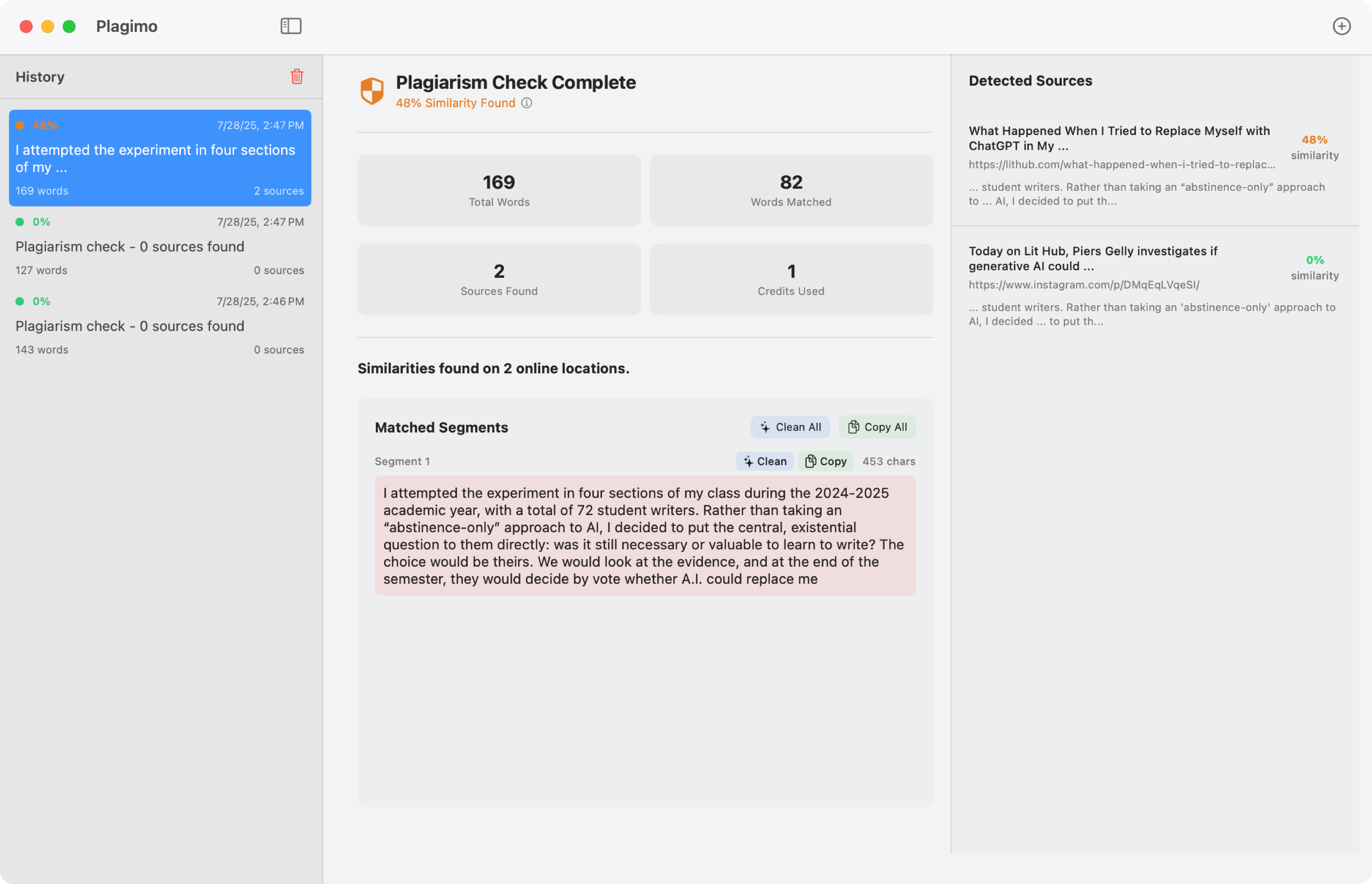Screen dimensions: 1372x884
Task: Click the info icon beside Similarity Found
Action: [x=527, y=103]
